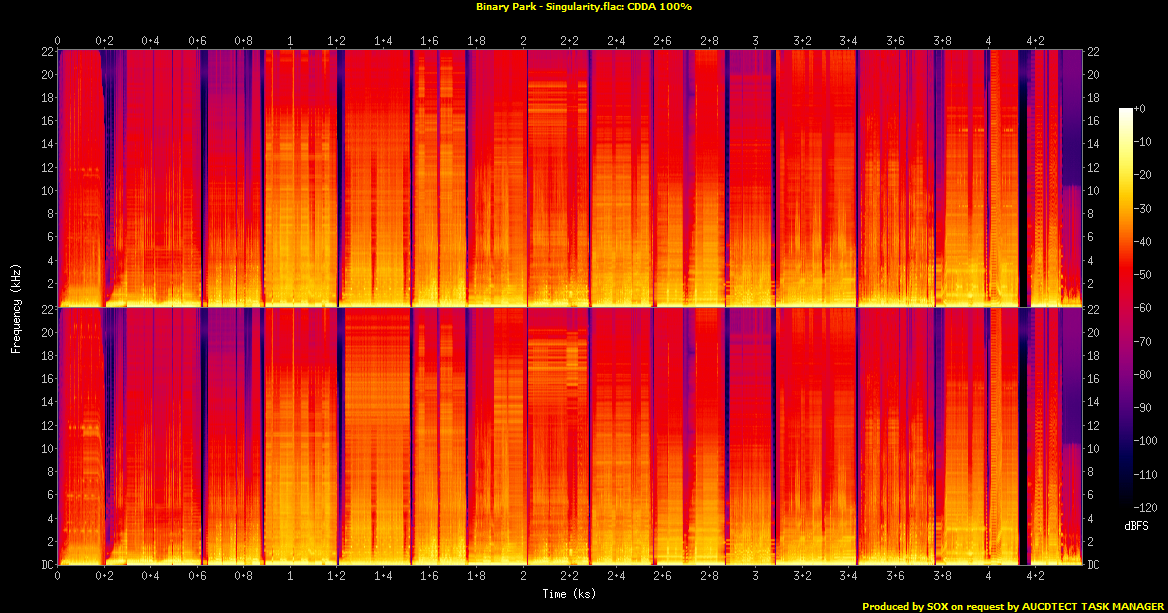1168x613 pixels.
Task: Click the dBFS label under the color scale
Action: 1136,524
